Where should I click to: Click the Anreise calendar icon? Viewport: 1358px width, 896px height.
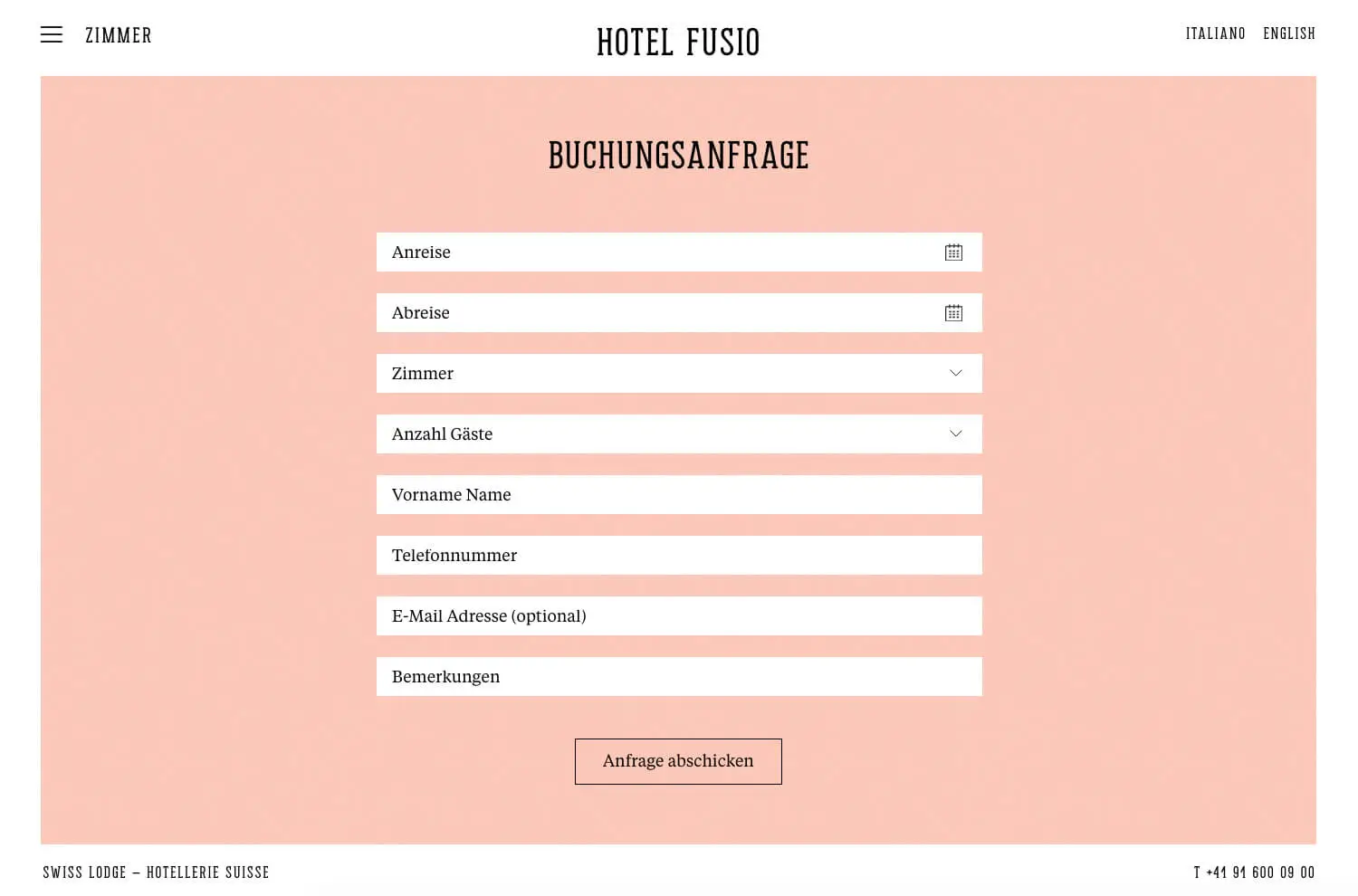[x=953, y=253]
